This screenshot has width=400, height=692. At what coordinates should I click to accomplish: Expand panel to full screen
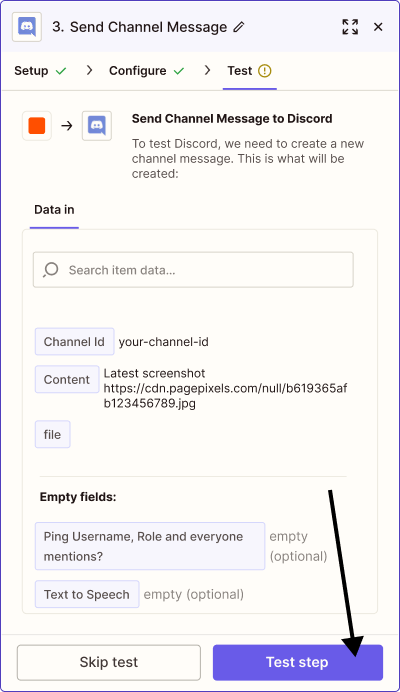pyautogui.click(x=350, y=27)
